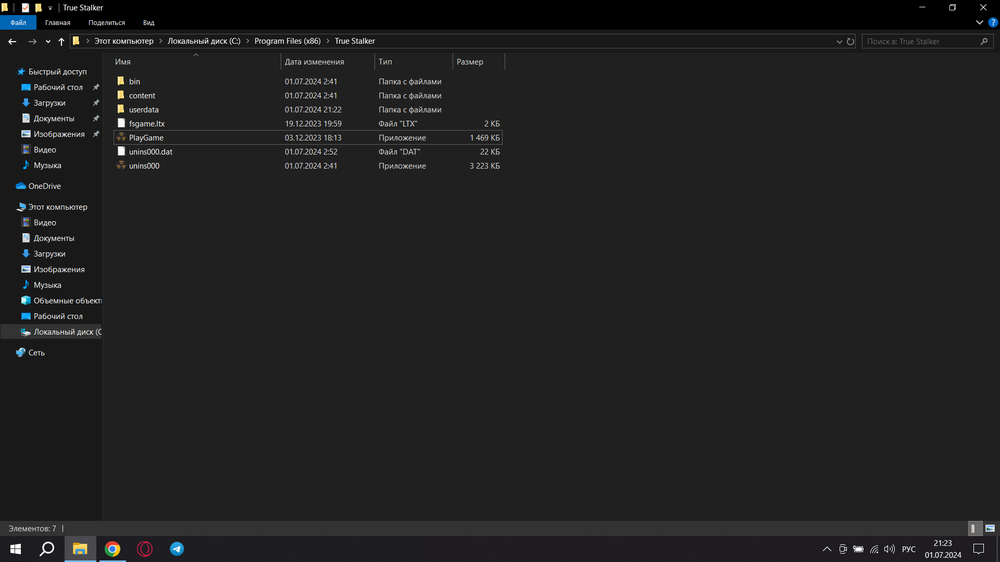Navigate to Program Files (x86) in breadcrumb
Image resolution: width=1000 pixels, height=562 pixels.
click(x=295, y=42)
